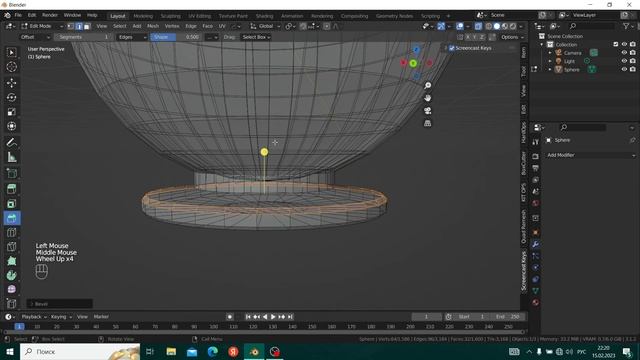Viewport: 640px width, 360px height.
Task: Enable face select mode
Action: [87, 26]
